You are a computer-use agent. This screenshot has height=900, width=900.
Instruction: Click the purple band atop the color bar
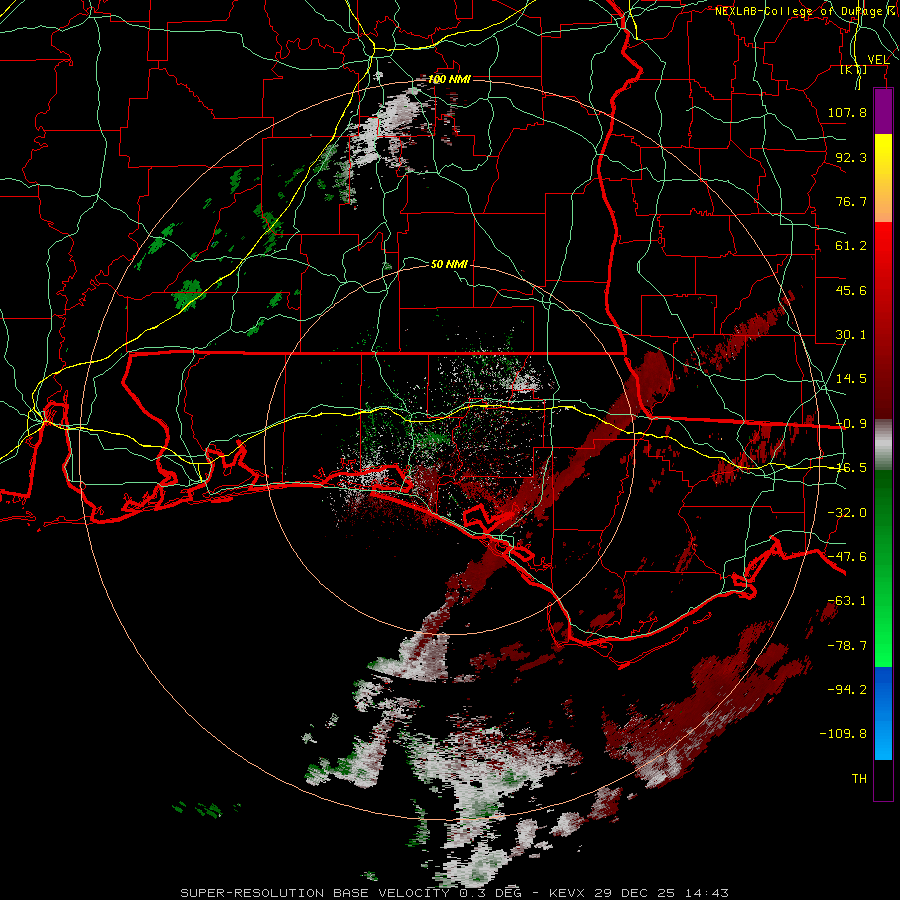883,111
